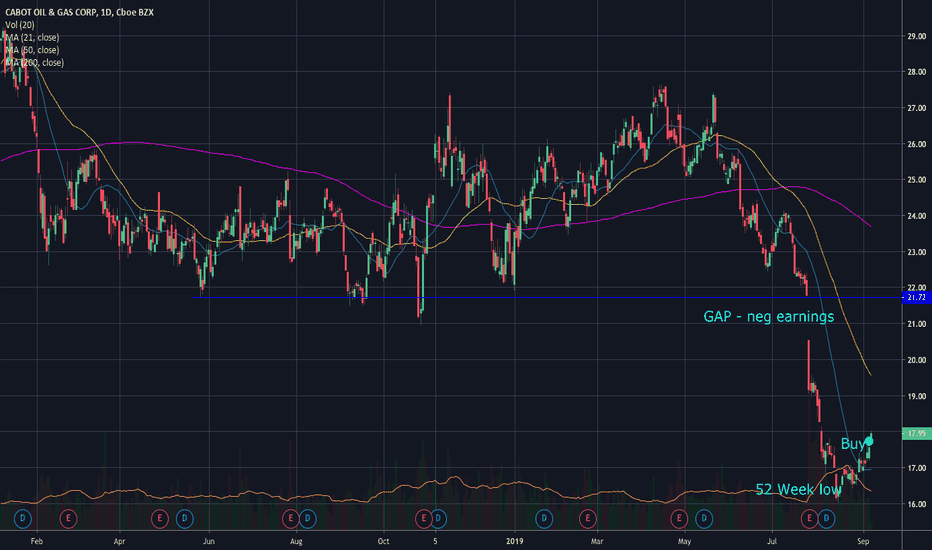Click the 28.00 price axis label
Screen dimensions: 932x550
(916, 72)
